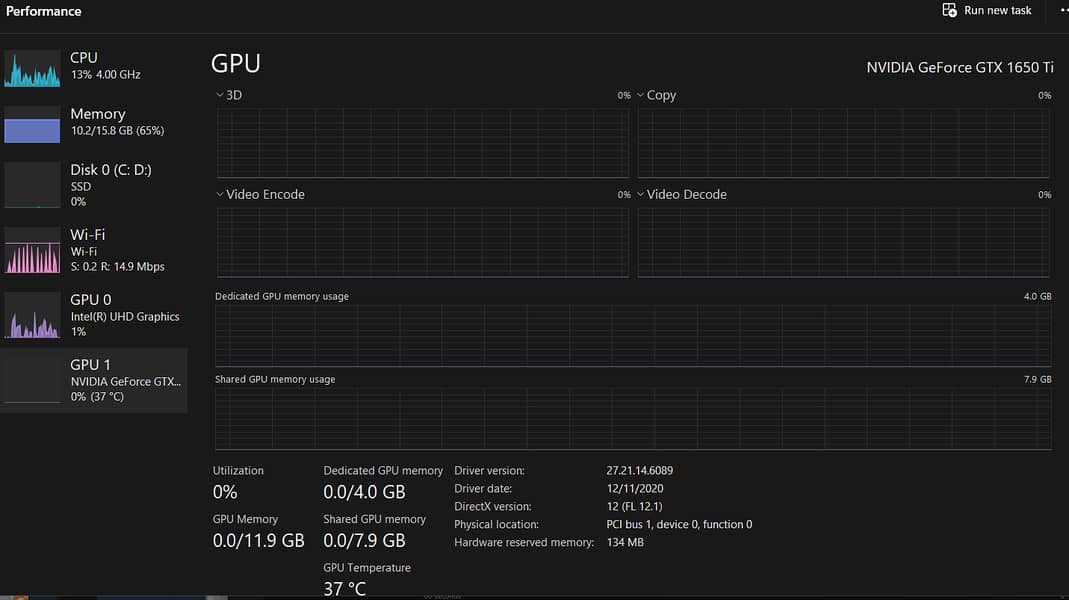1069x600 pixels.
Task: Click the Video Decode graph area
Action: (x=843, y=242)
